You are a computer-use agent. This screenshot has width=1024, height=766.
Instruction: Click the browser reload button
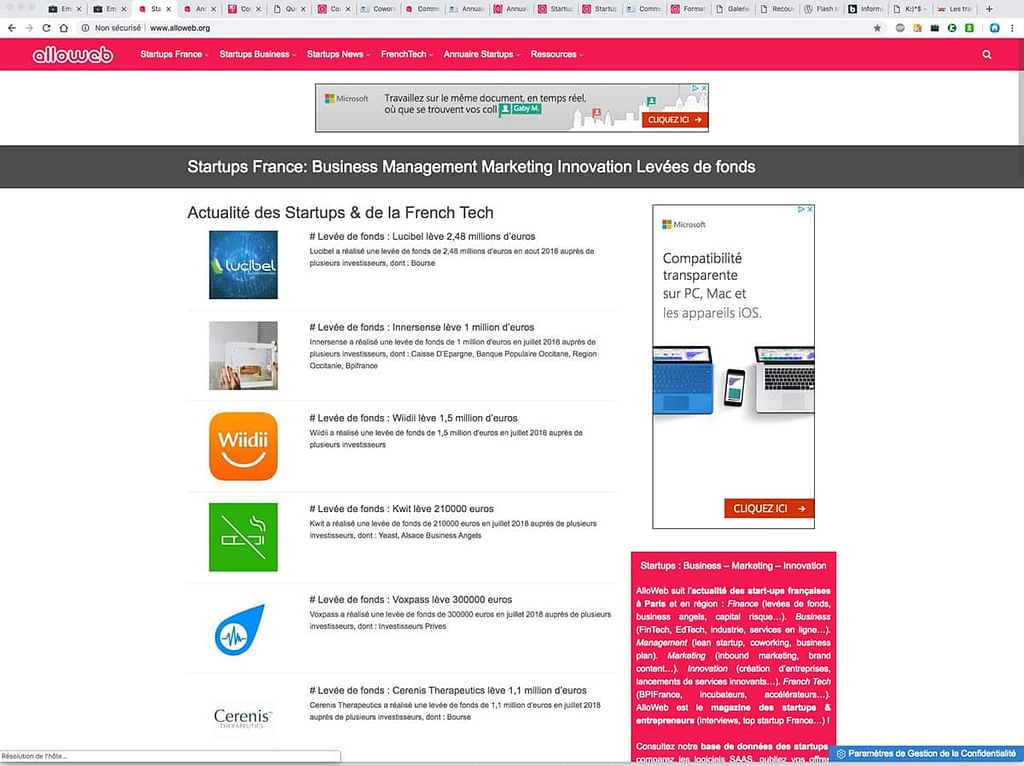[45, 28]
